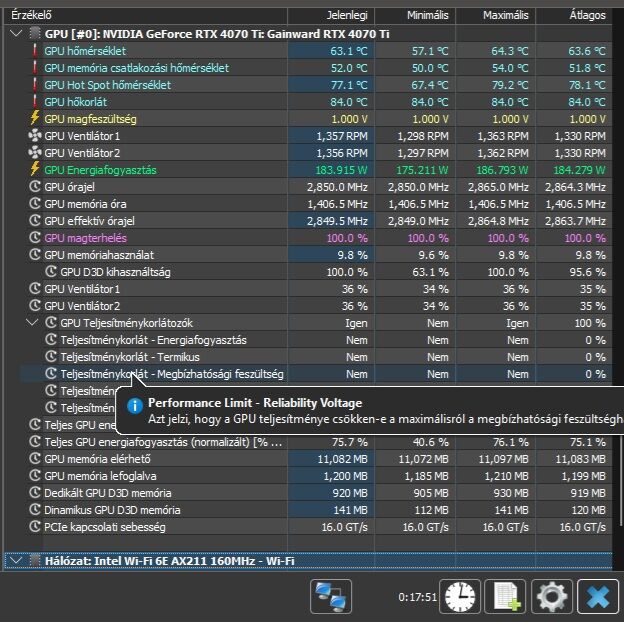This screenshot has height=622, width=624.
Task: Click the log file document with plus icon
Action: 505,597
